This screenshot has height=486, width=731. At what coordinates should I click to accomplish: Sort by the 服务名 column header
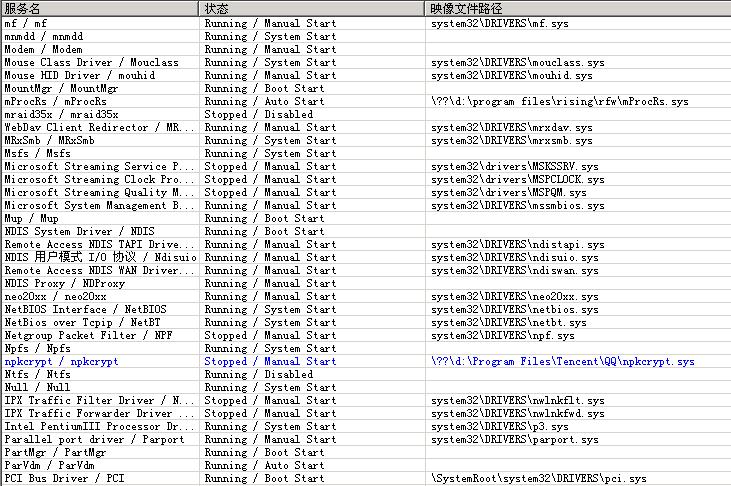[x=99, y=8]
